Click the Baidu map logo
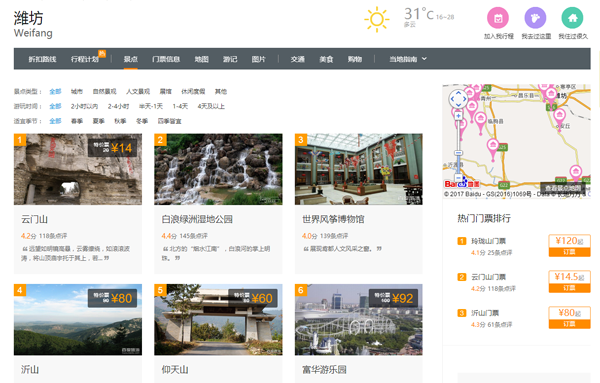Screen dimensions: 600x383 (462, 183)
